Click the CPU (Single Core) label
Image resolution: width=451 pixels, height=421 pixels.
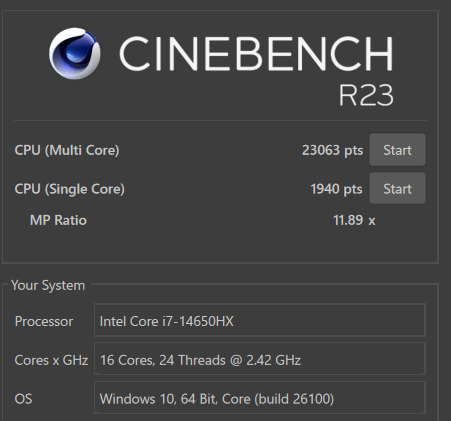69,189
